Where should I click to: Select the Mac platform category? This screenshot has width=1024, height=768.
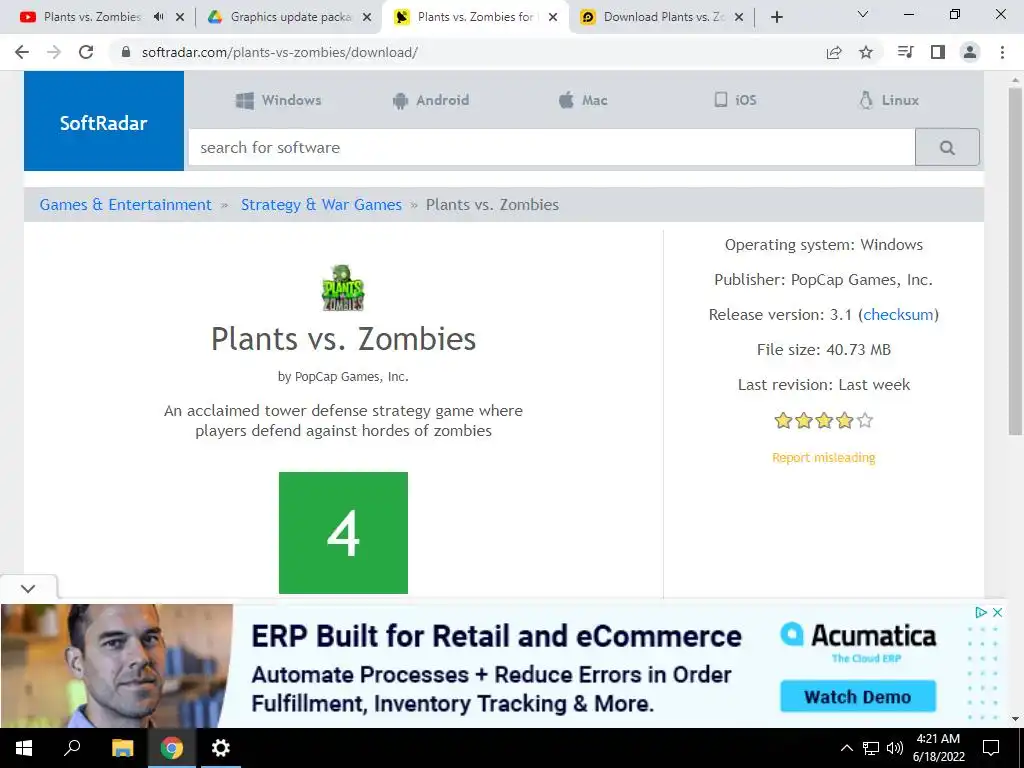coord(583,100)
